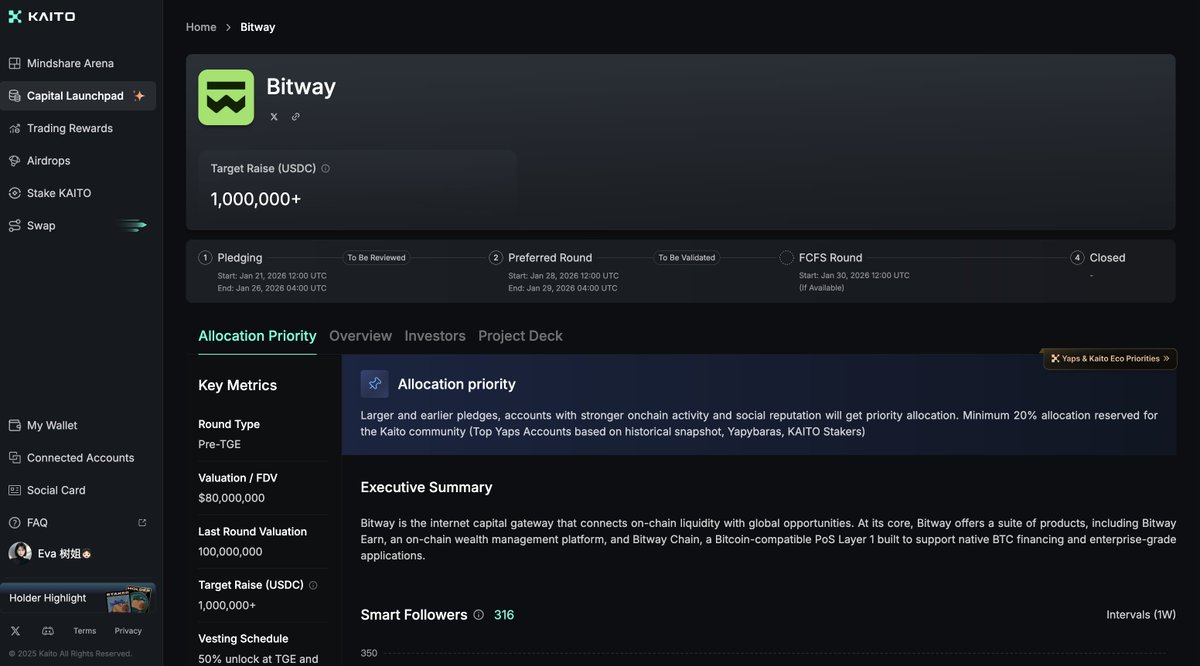
Task: Click the Swap route icon
Action: 15,225
